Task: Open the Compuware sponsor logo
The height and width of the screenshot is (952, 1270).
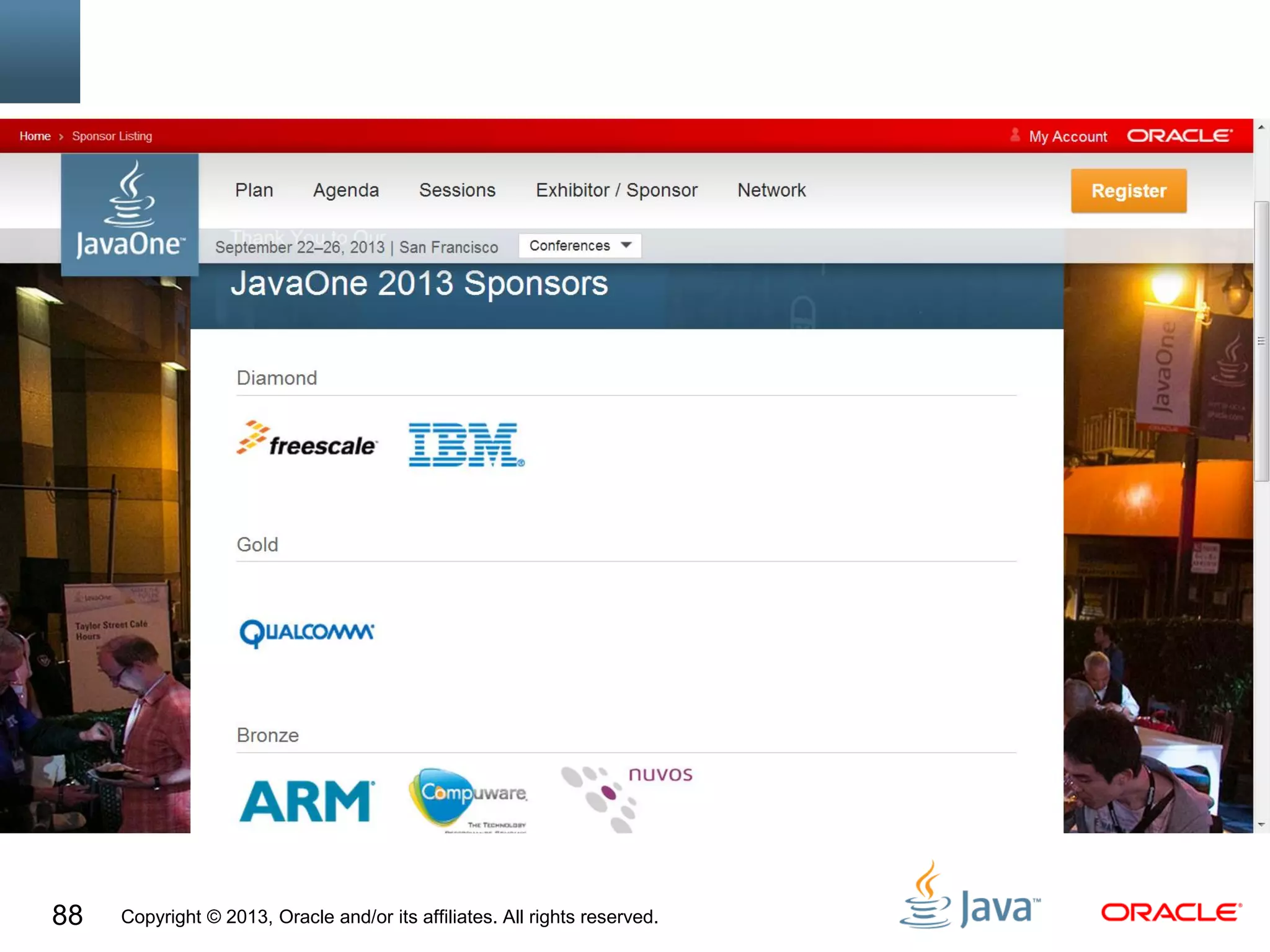Action: pyautogui.click(x=468, y=800)
